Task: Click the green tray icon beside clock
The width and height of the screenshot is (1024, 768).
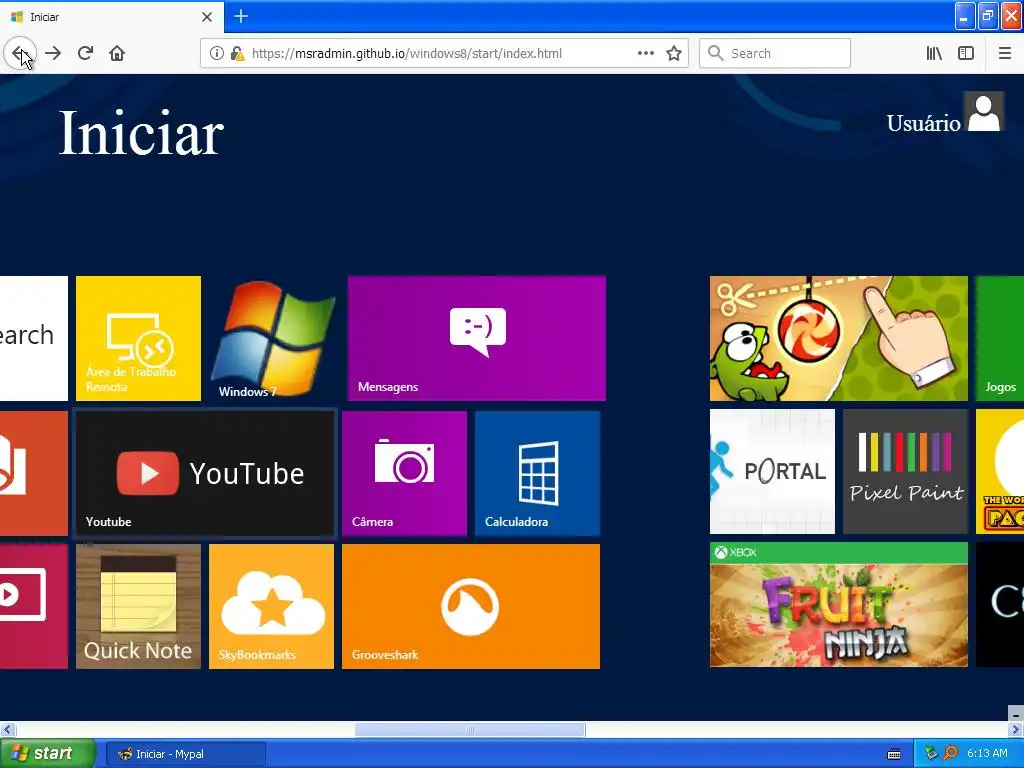Action: 931,754
